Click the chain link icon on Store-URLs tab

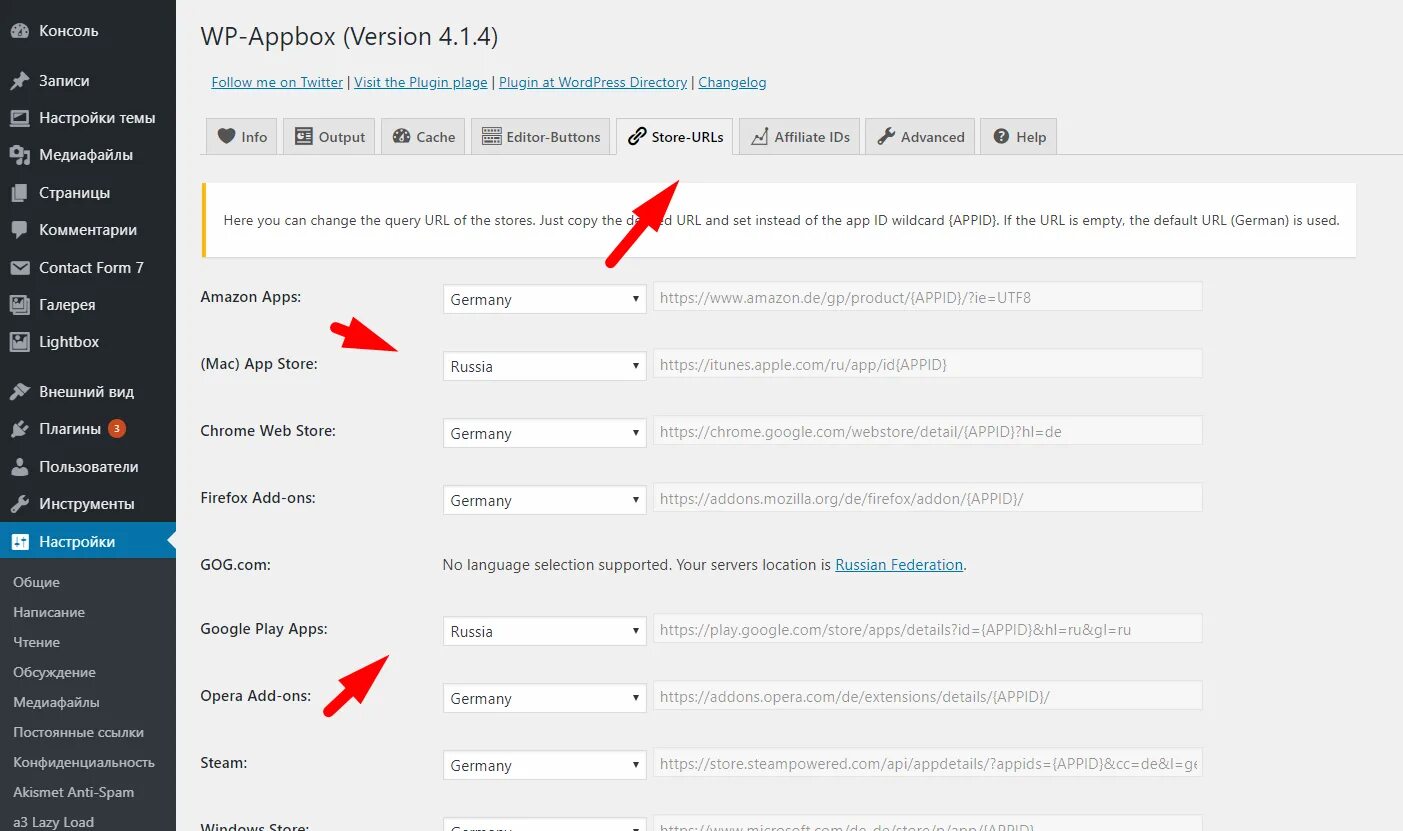[637, 137]
